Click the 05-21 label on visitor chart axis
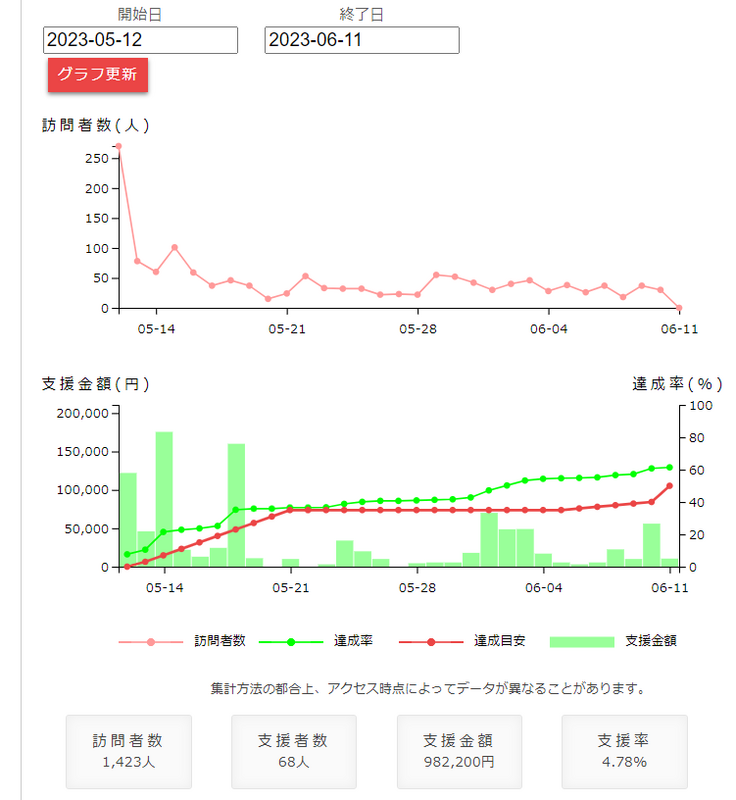 287,328
